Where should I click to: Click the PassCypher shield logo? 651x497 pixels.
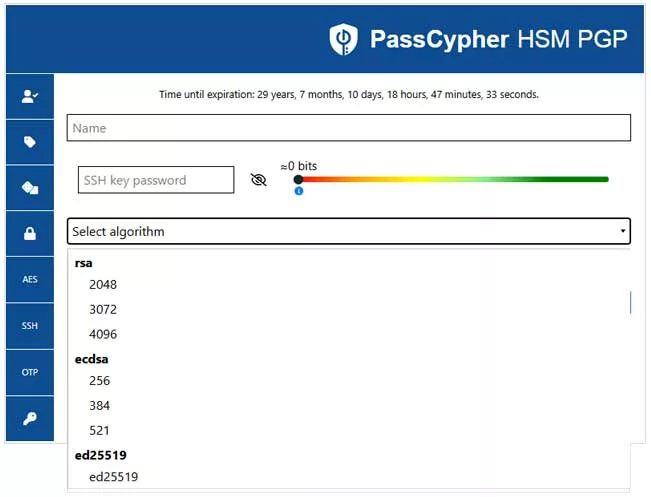343,39
